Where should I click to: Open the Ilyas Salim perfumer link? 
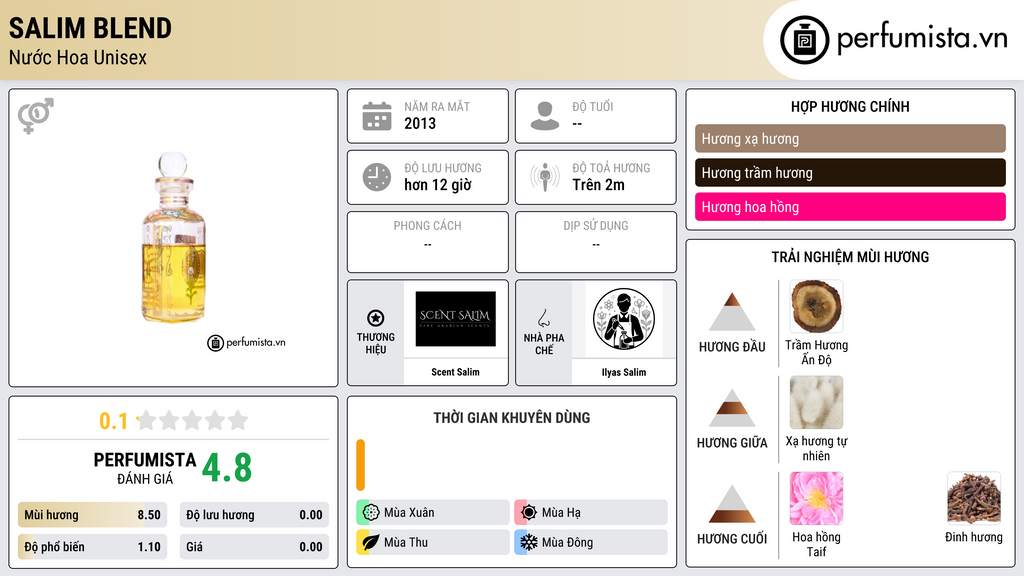(x=624, y=372)
